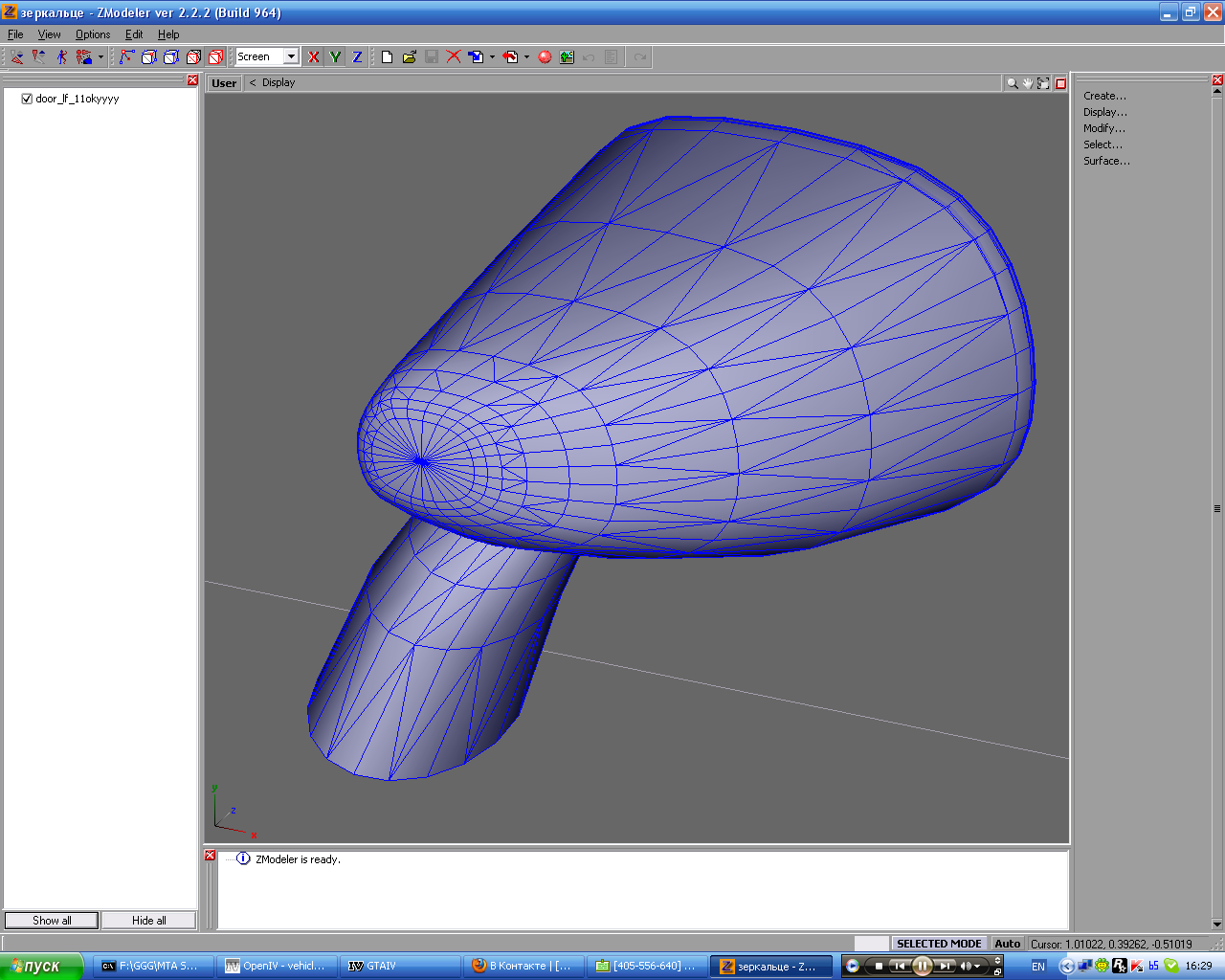Toggle the X axis constraint button

point(313,57)
